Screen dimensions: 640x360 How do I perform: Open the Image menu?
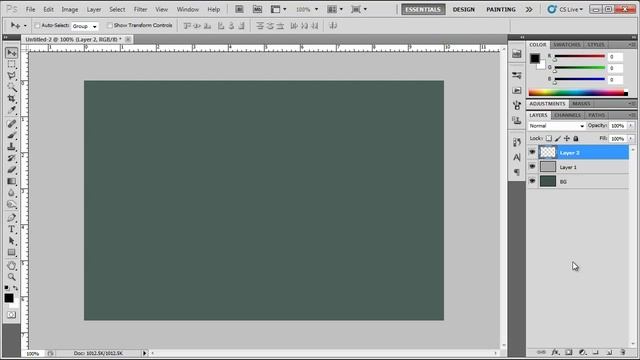coord(70,9)
